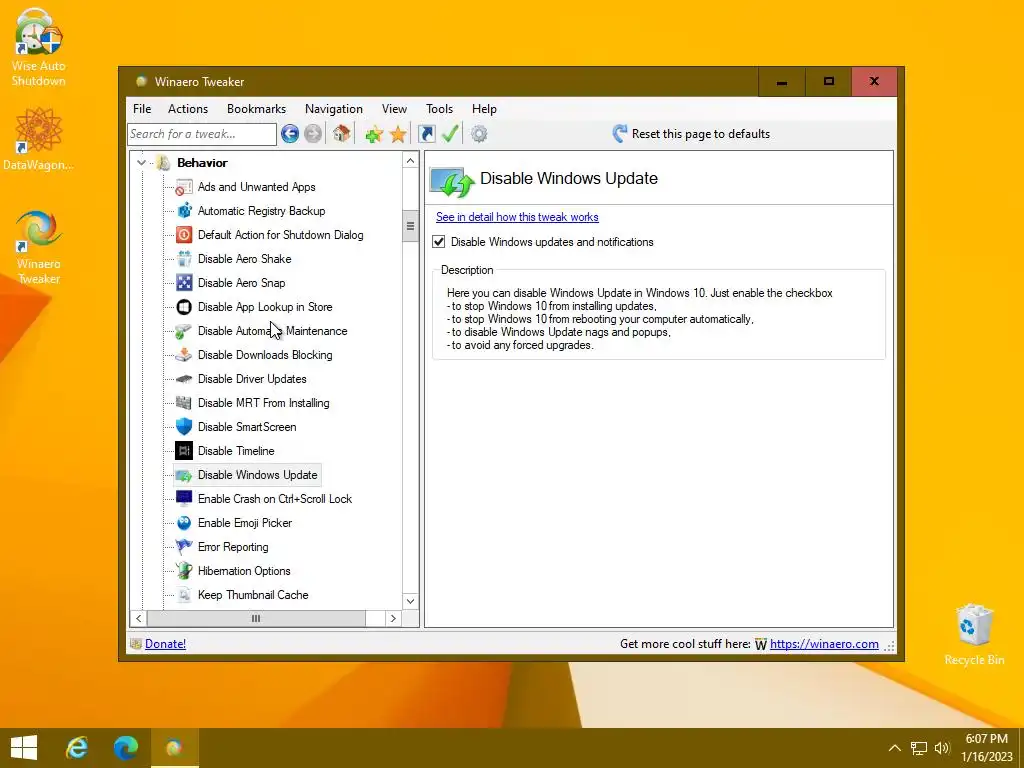
Task: Open Wise Auto Shutdown desktop shortcut
Action: 39,47
